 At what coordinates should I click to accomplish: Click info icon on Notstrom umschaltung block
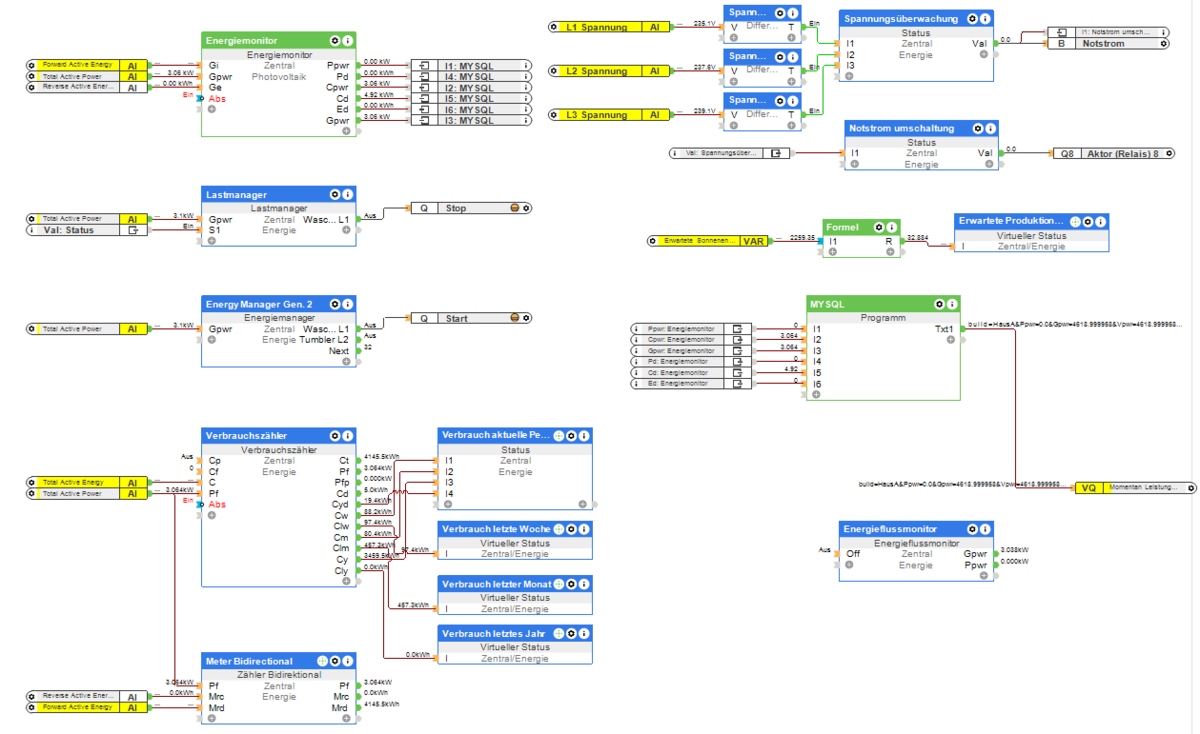click(x=991, y=128)
